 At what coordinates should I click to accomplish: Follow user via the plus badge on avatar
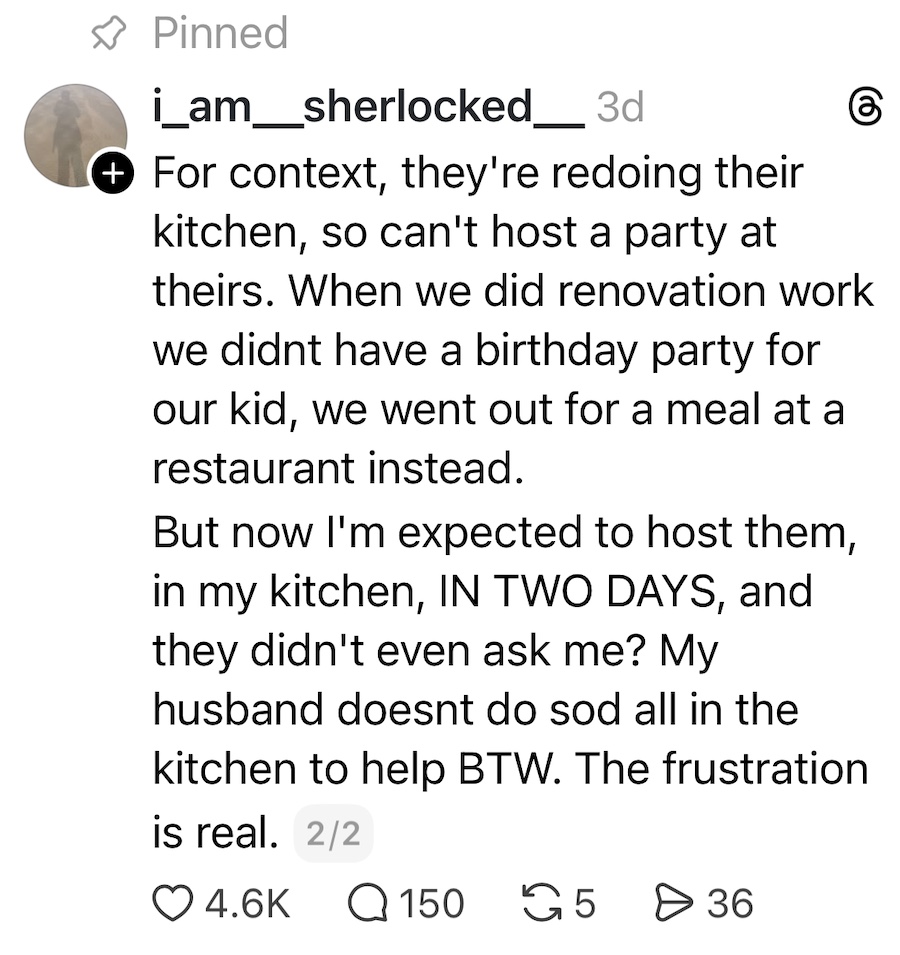pos(114,173)
